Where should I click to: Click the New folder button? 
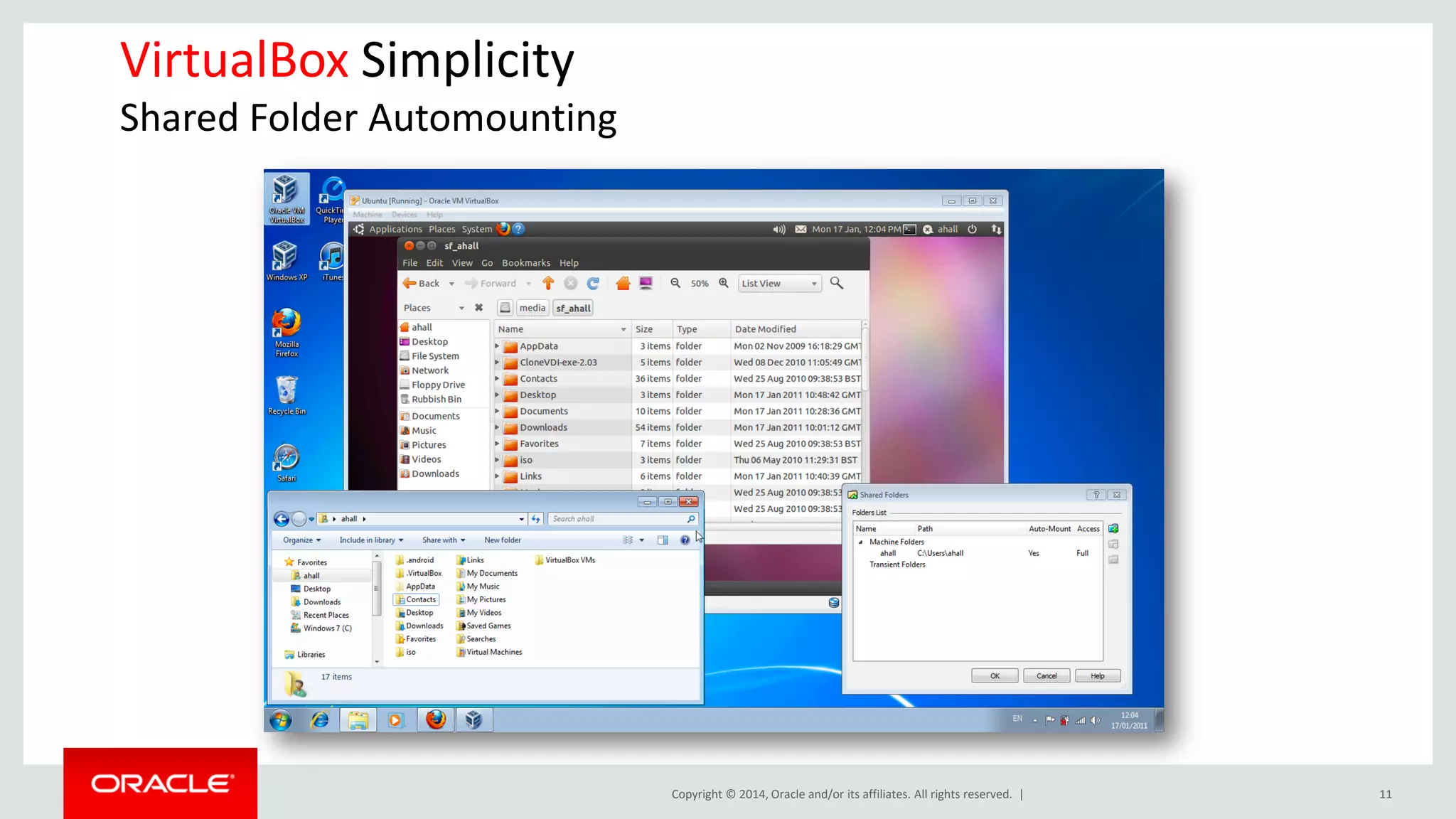click(x=502, y=540)
